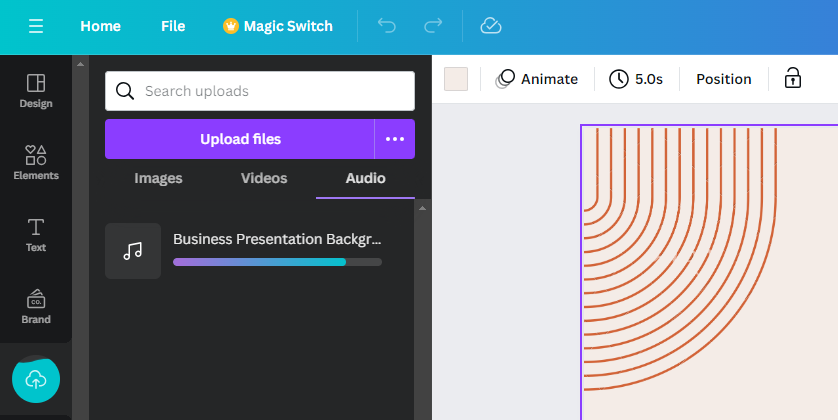Click the redo arrow
The image size is (838, 420).
pyautogui.click(x=433, y=26)
